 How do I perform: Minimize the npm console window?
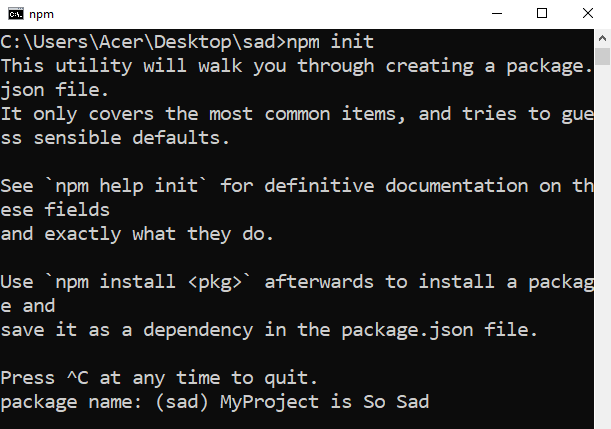495,13
